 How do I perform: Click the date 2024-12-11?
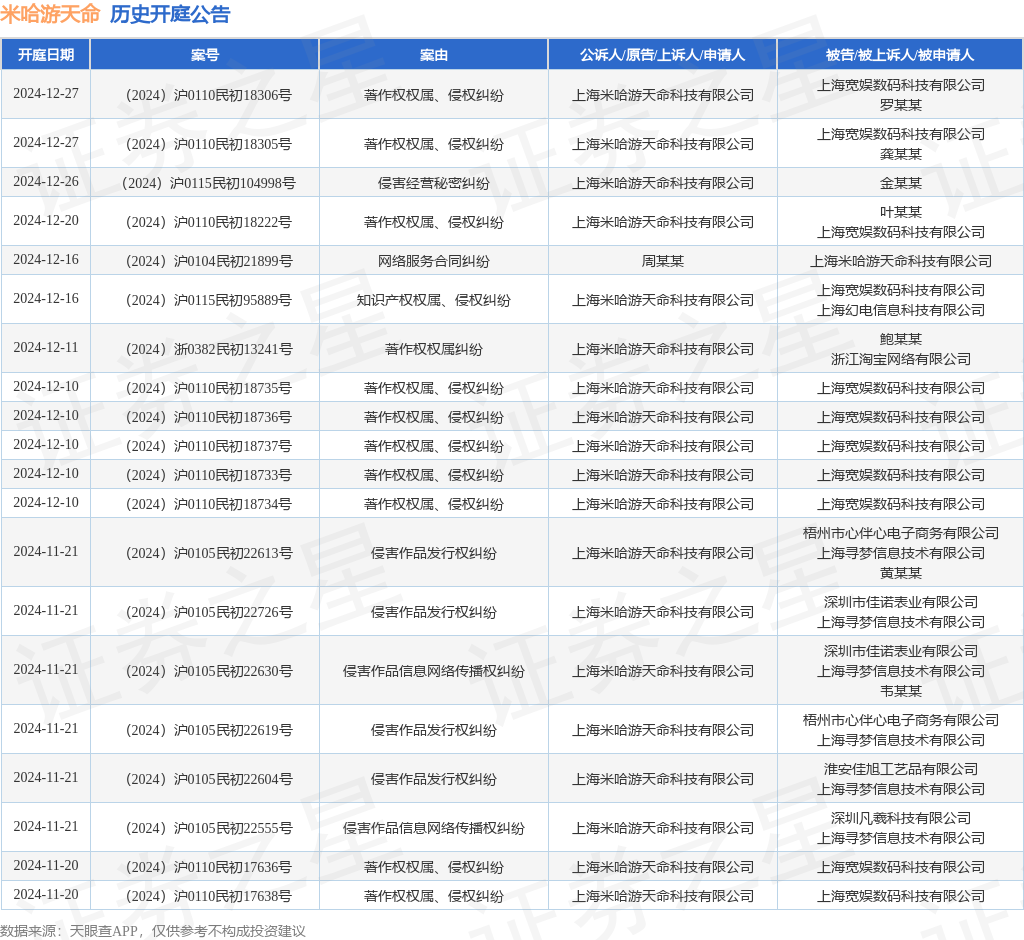click(x=46, y=348)
